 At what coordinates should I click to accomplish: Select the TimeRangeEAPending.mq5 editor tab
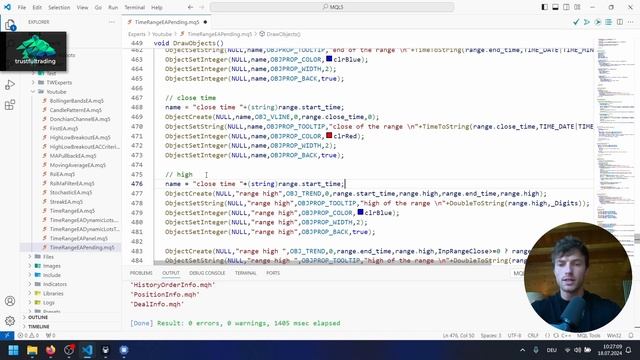coord(167,22)
